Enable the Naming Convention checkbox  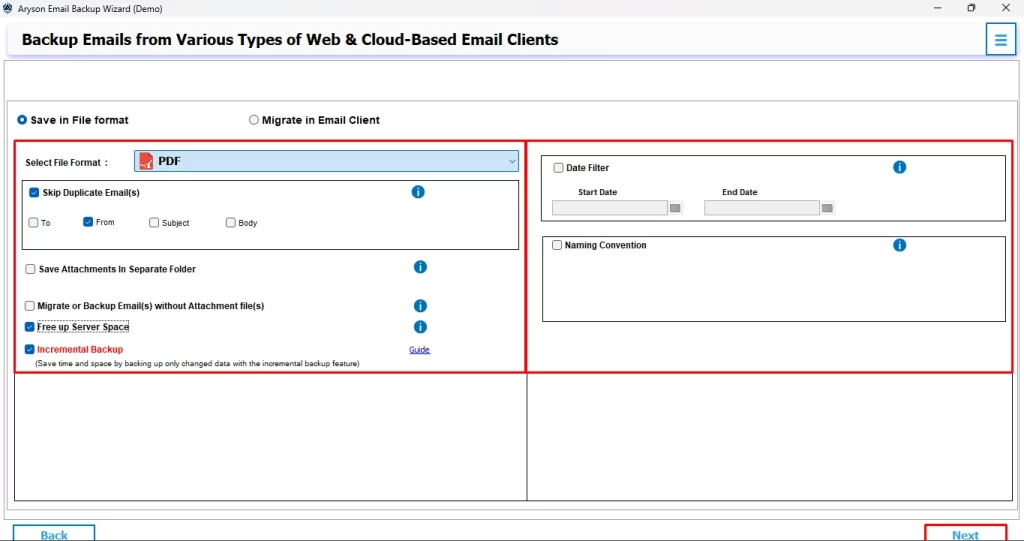(557, 245)
